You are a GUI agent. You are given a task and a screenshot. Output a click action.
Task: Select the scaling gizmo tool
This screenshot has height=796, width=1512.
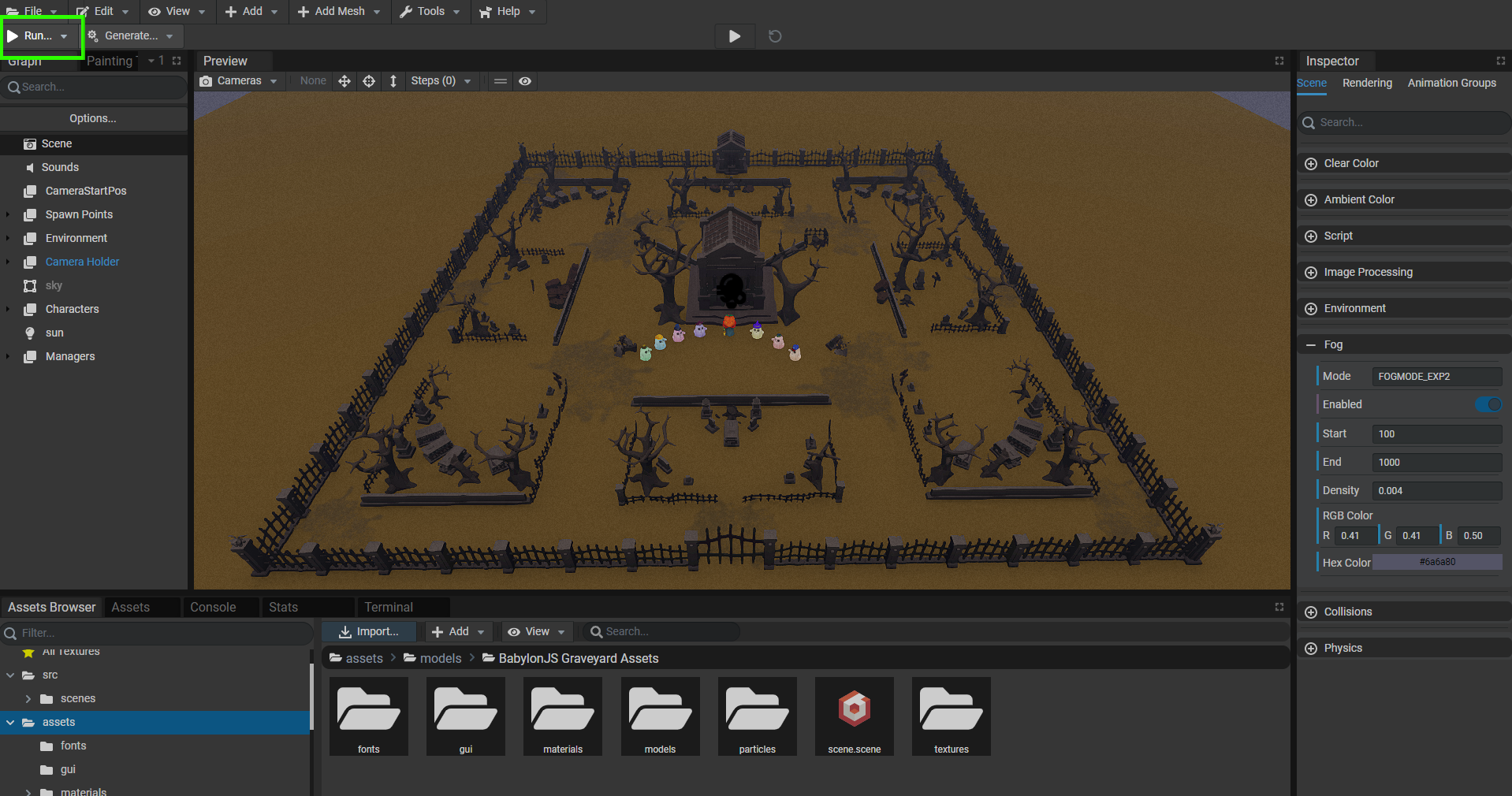point(393,81)
